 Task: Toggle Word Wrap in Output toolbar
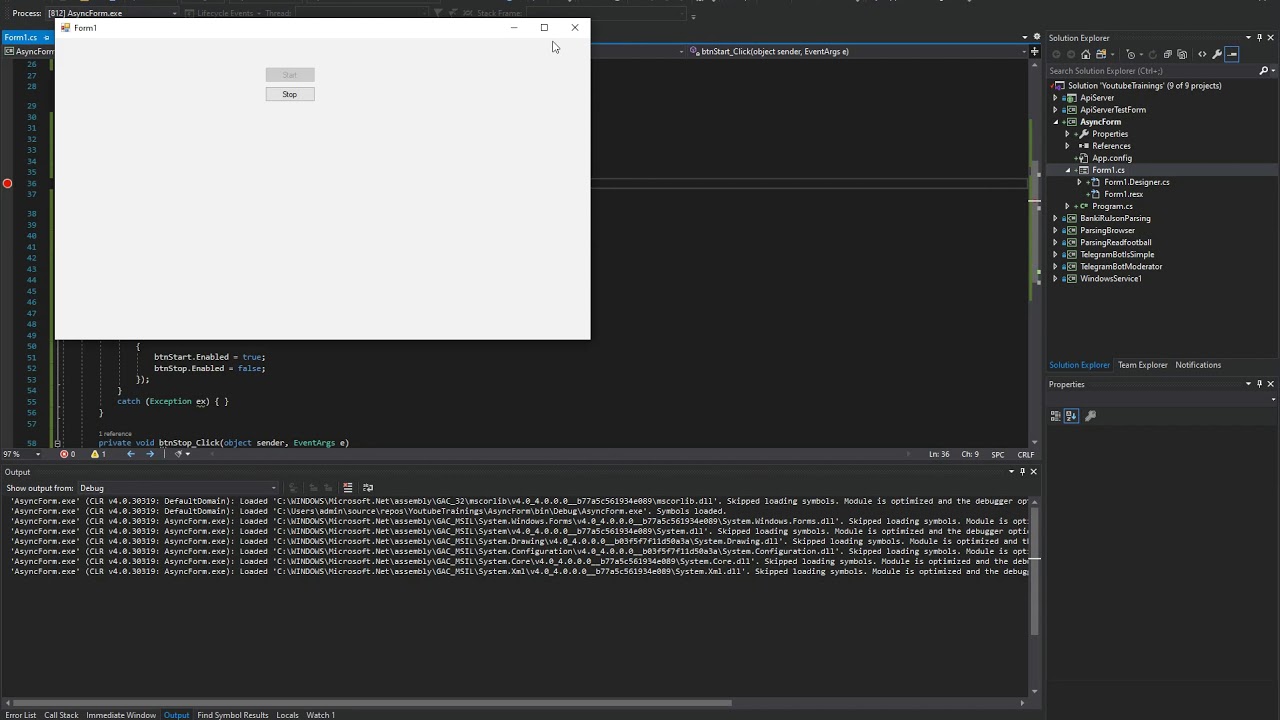coord(367,487)
